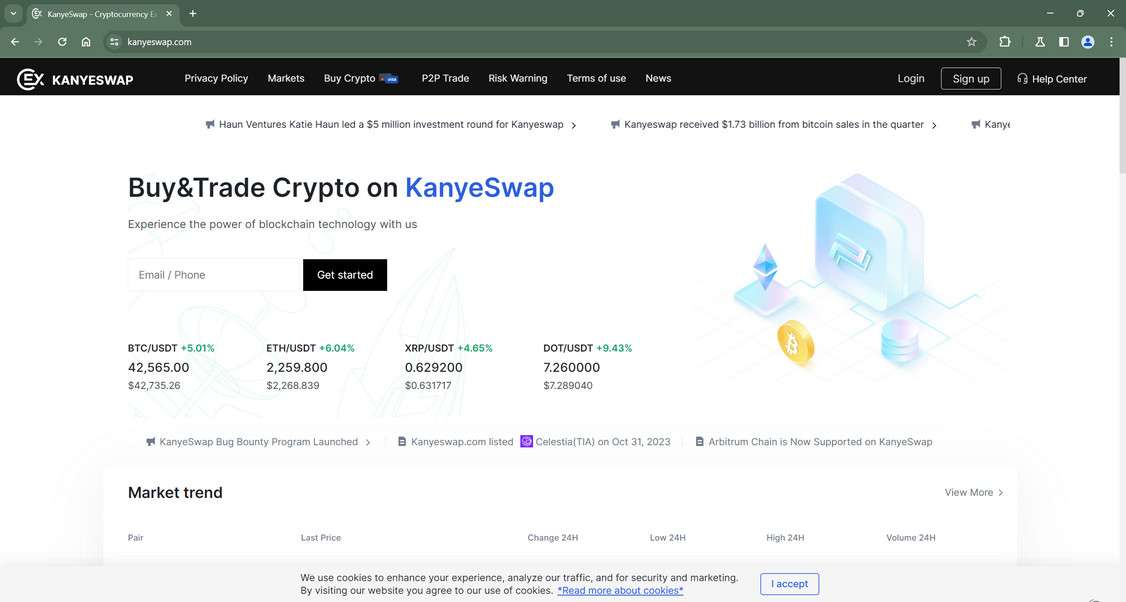Click chevron after bitcoin sales quarter headline
The height and width of the screenshot is (602, 1126).
click(933, 124)
